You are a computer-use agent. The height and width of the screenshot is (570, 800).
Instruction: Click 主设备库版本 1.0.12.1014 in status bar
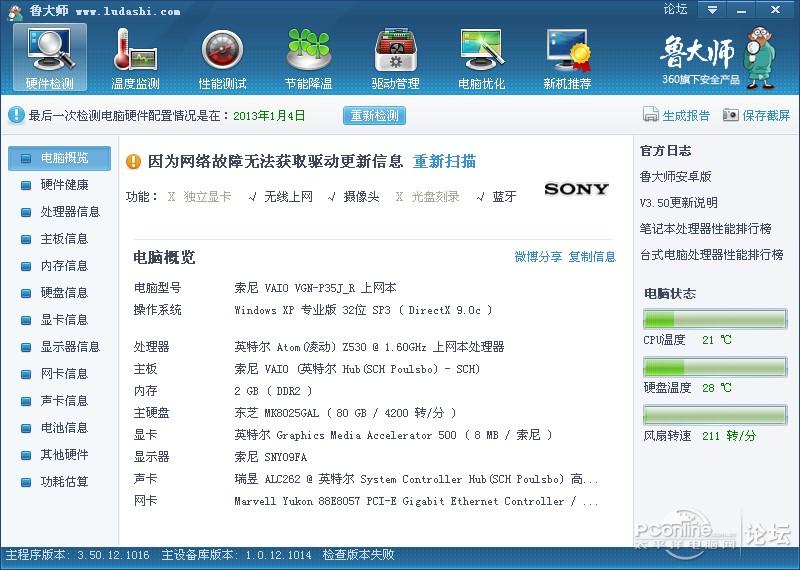[236, 555]
